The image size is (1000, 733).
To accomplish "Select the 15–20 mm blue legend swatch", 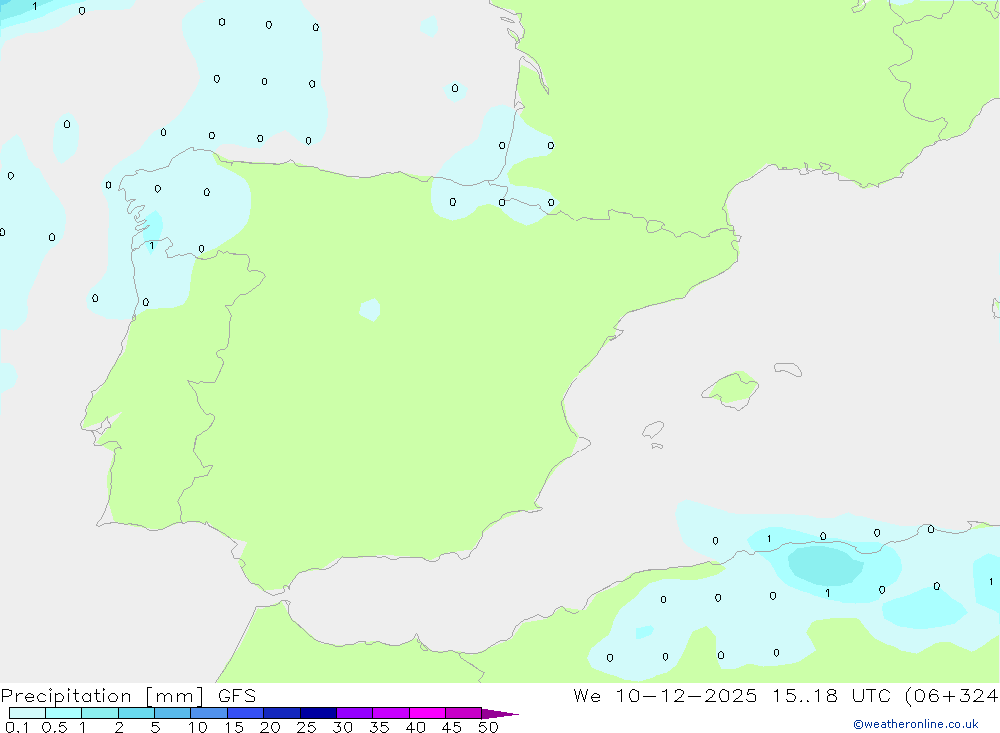I will tap(246, 713).
